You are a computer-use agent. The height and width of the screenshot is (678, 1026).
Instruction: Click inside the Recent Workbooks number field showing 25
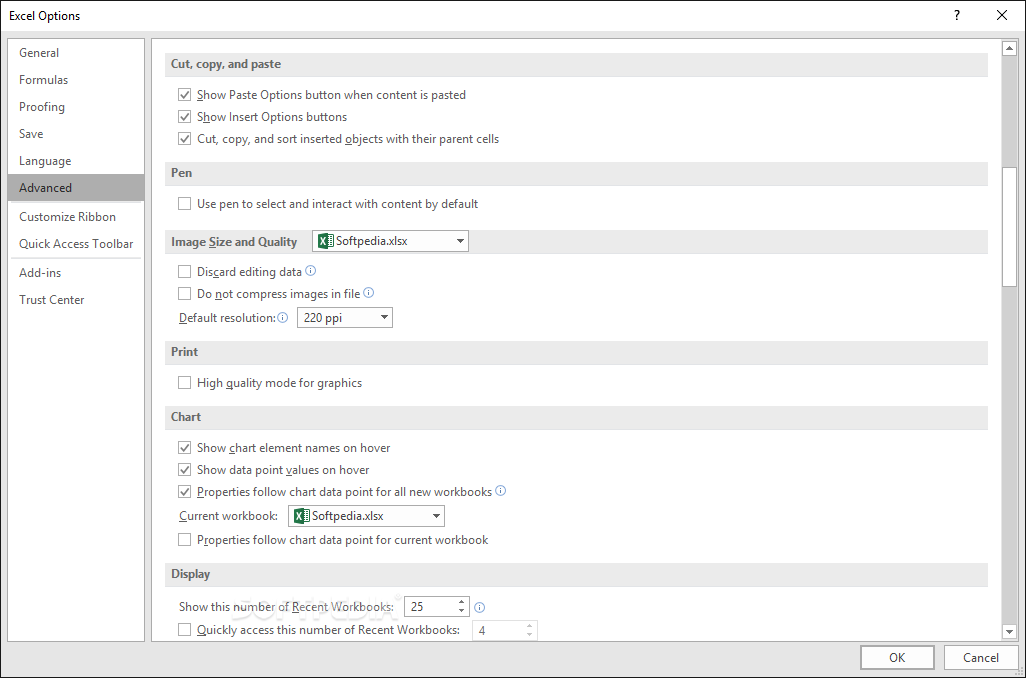pyautogui.click(x=430, y=607)
